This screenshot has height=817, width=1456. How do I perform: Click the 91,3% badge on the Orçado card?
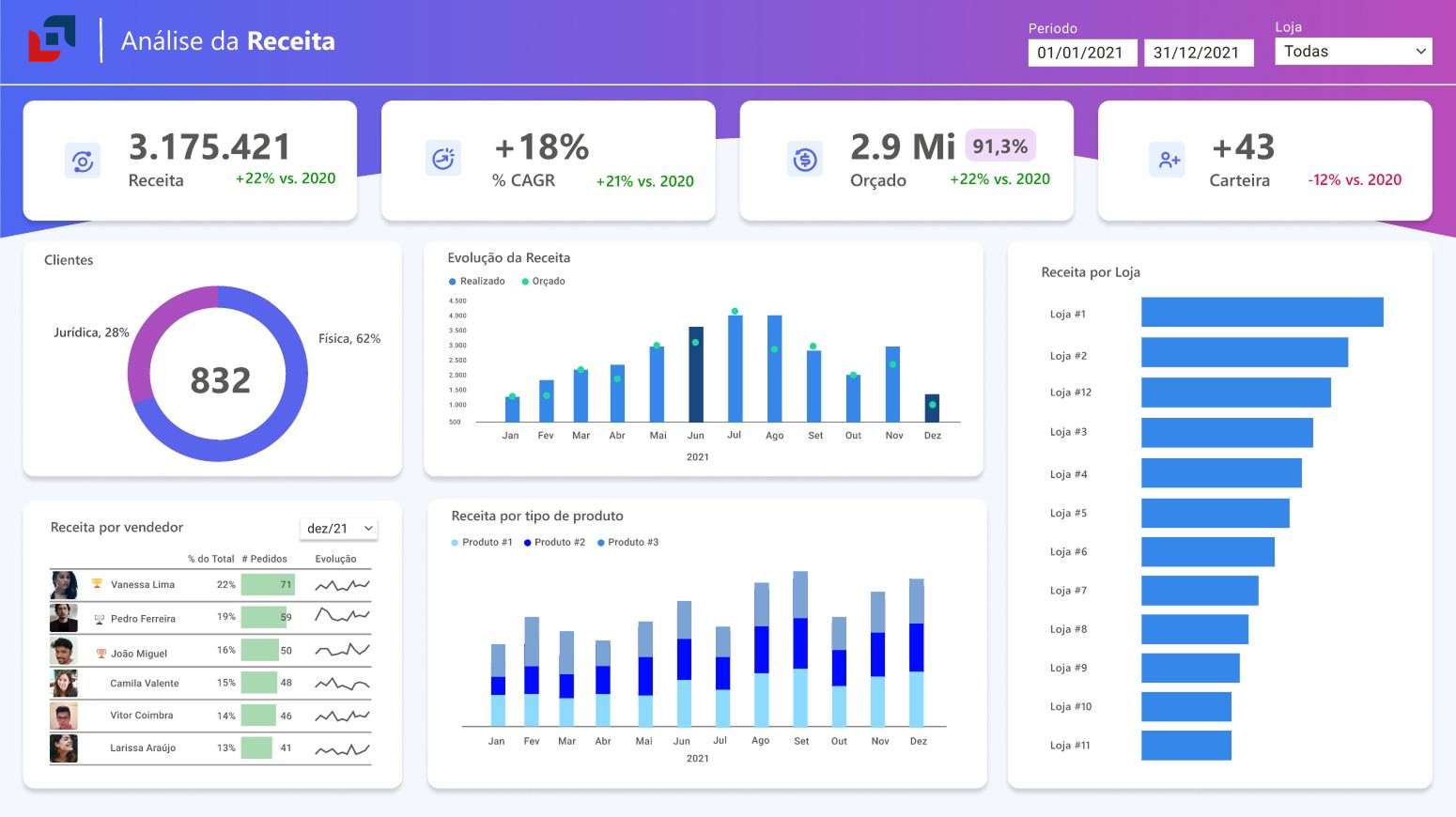click(x=999, y=146)
